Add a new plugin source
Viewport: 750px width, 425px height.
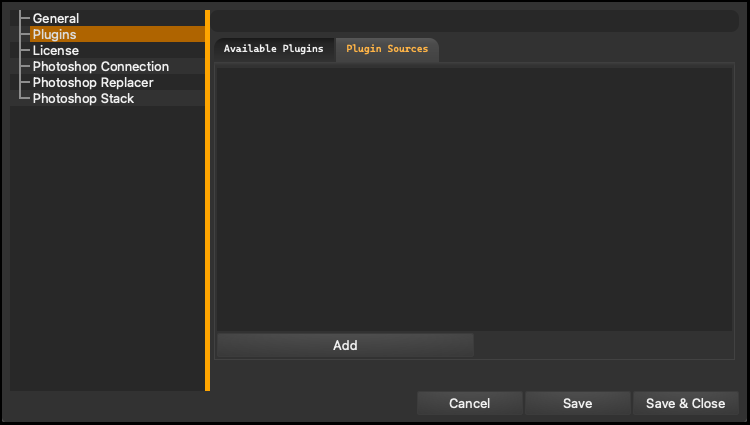[x=345, y=345]
